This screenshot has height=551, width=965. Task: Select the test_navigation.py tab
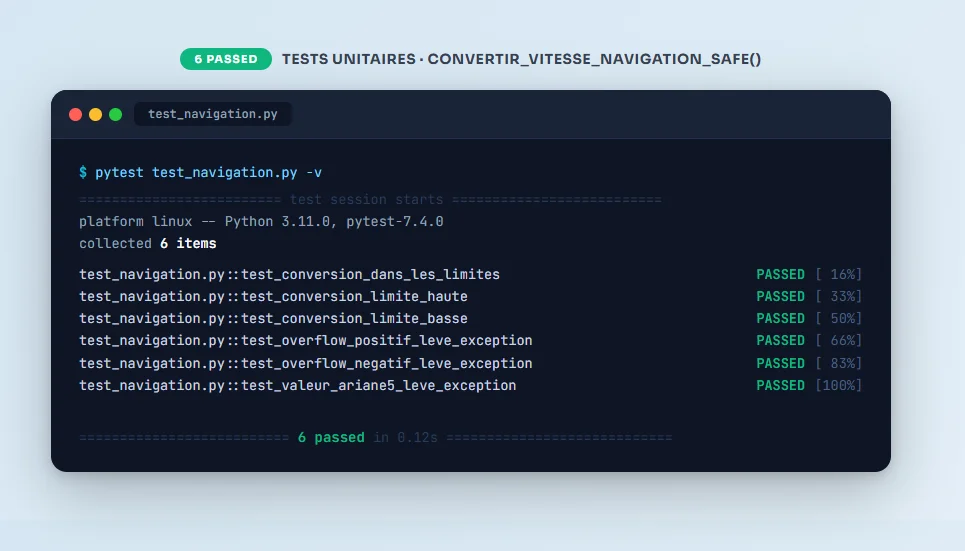pyautogui.click(x=213, y=114)
